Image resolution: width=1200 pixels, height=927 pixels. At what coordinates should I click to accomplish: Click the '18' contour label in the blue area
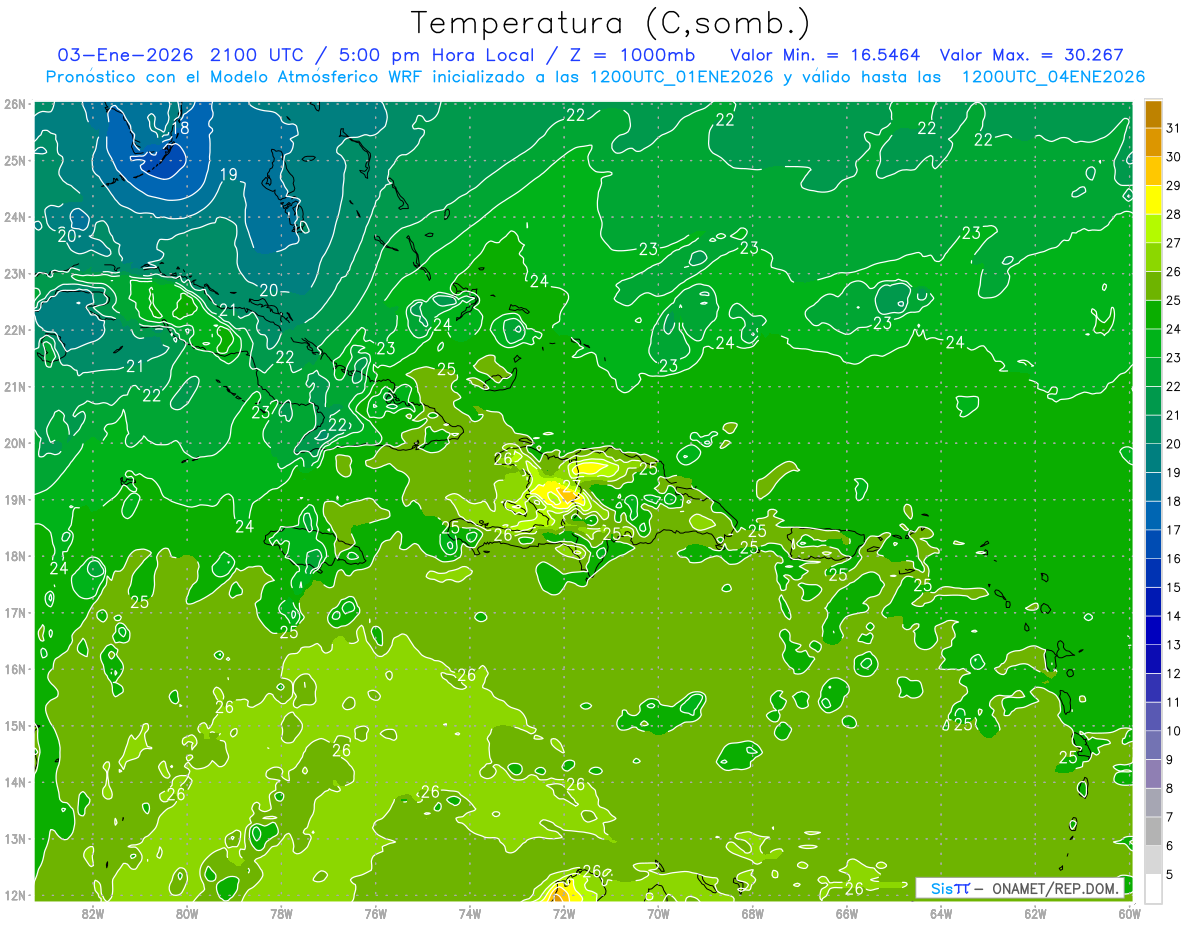tap(180, 129)
